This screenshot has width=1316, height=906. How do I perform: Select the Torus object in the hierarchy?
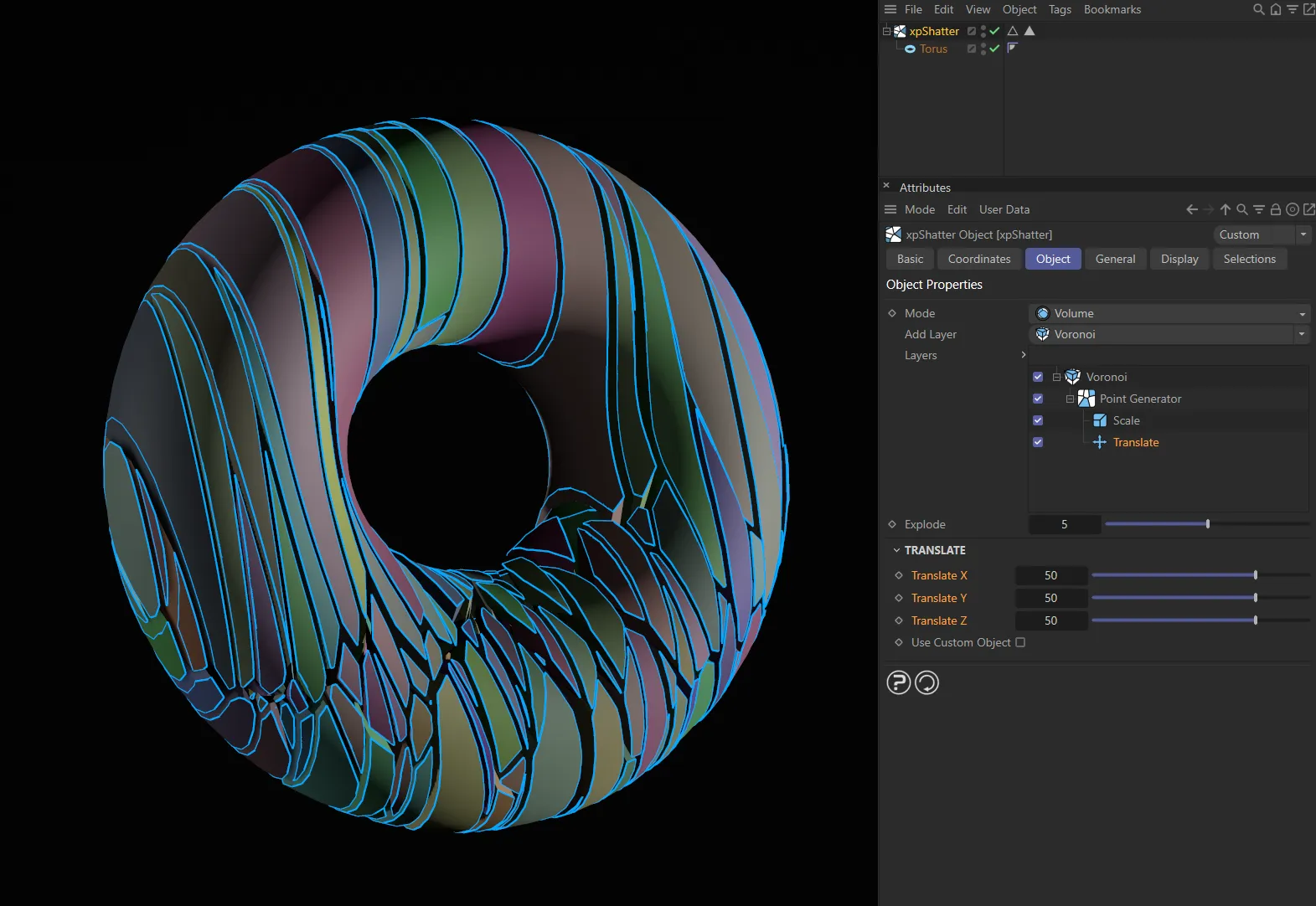[933, 49]
